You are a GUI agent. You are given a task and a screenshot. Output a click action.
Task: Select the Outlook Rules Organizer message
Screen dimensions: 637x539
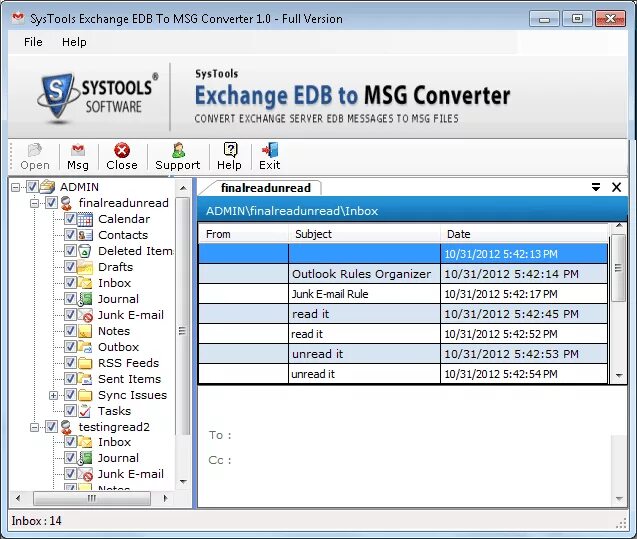pyautogui.click(x=403, y=274)
